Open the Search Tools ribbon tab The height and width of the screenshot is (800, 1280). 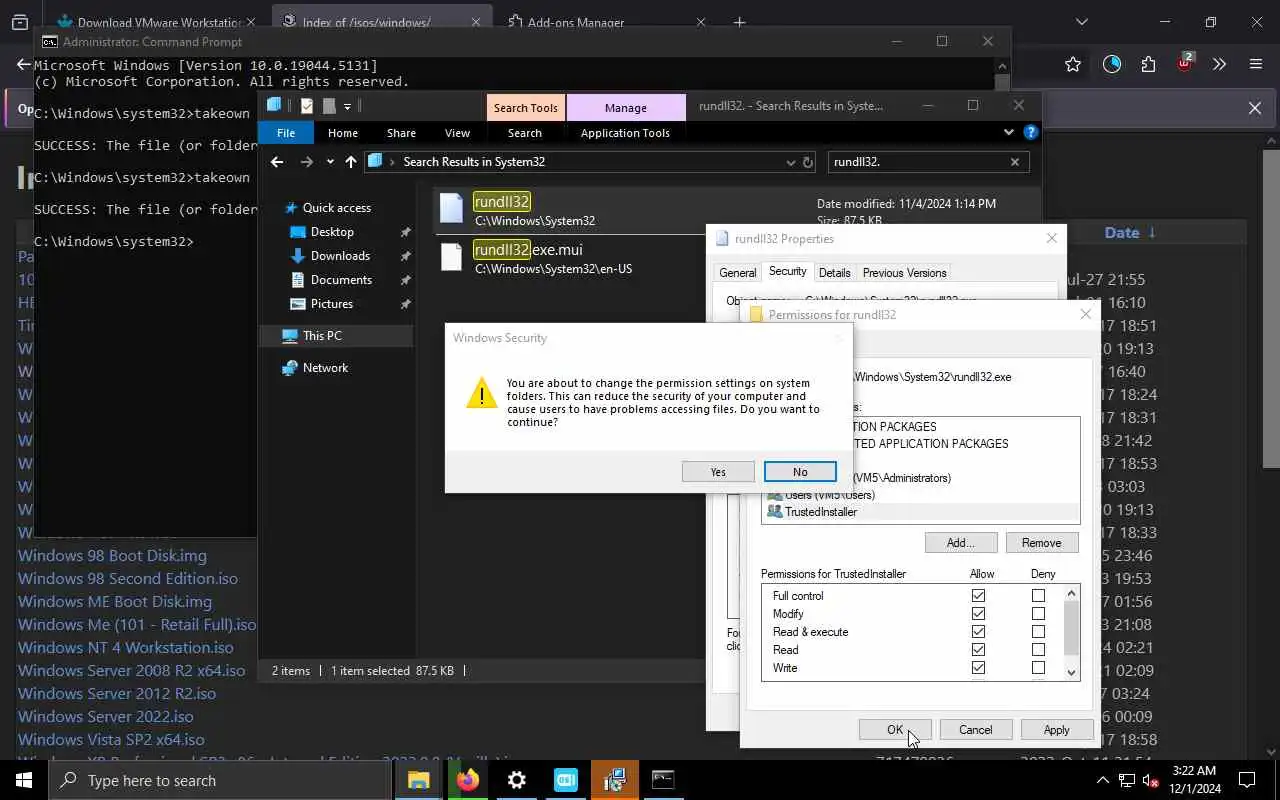[x=525, y=108]
